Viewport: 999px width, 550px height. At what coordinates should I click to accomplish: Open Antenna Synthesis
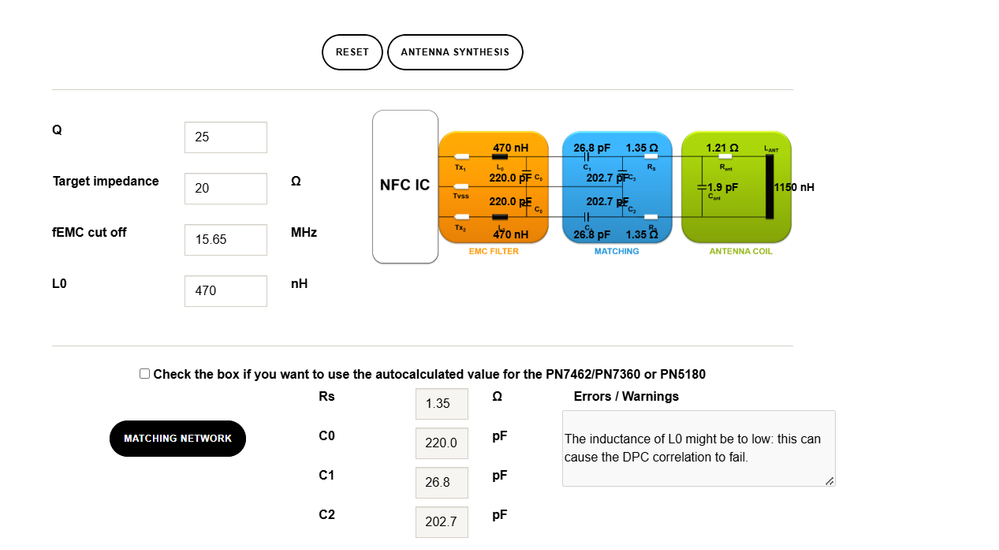click(x=455, y=52)
